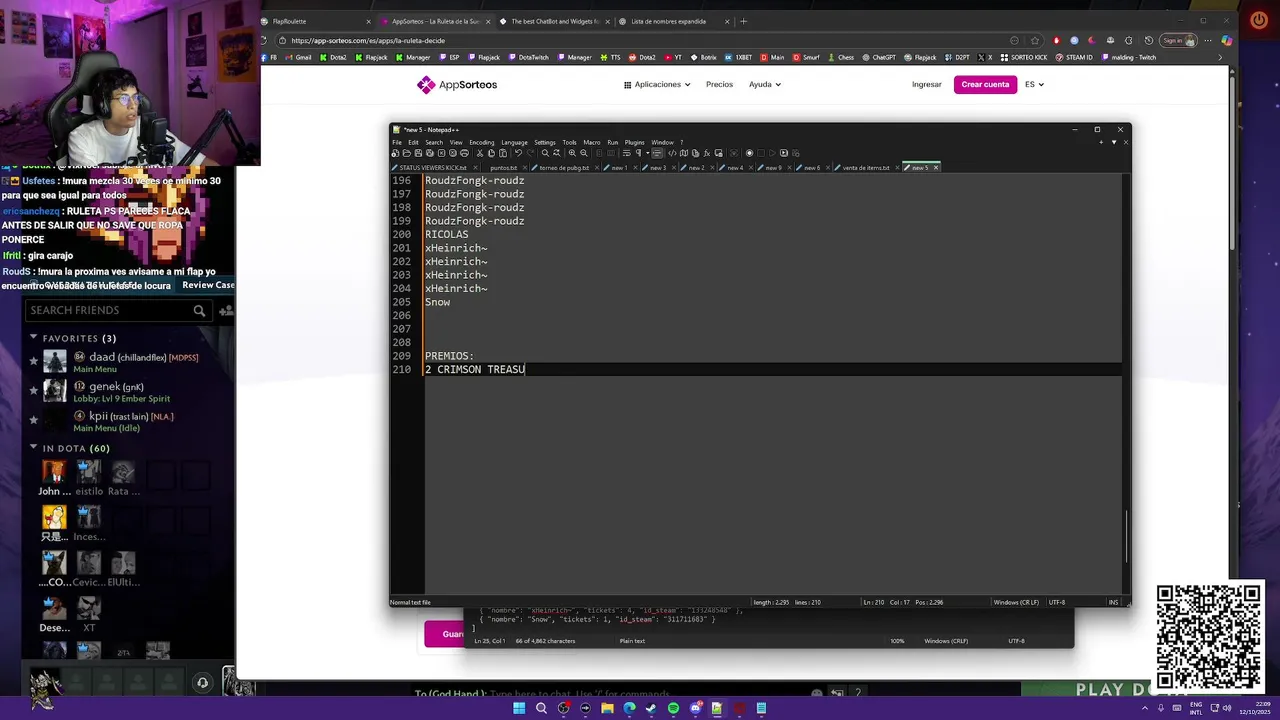Open the Function List (fx) panel icon

click(707, 153)
